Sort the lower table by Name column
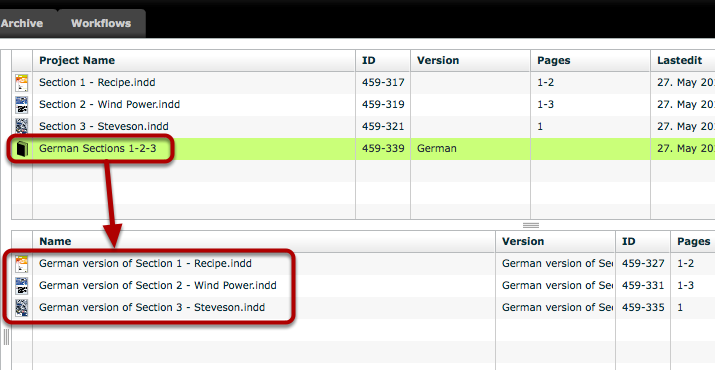 pos(264,242)
